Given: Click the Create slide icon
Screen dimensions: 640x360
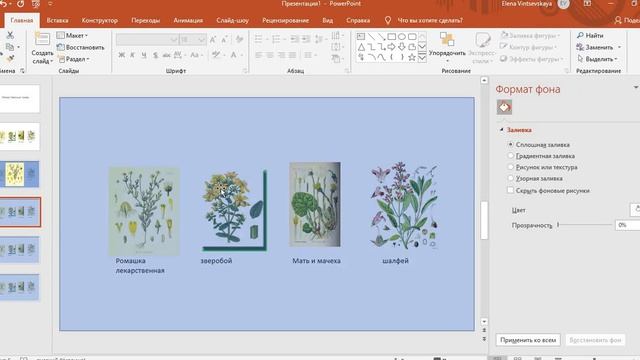Looking at the screenshot, I should pos(42,39).
